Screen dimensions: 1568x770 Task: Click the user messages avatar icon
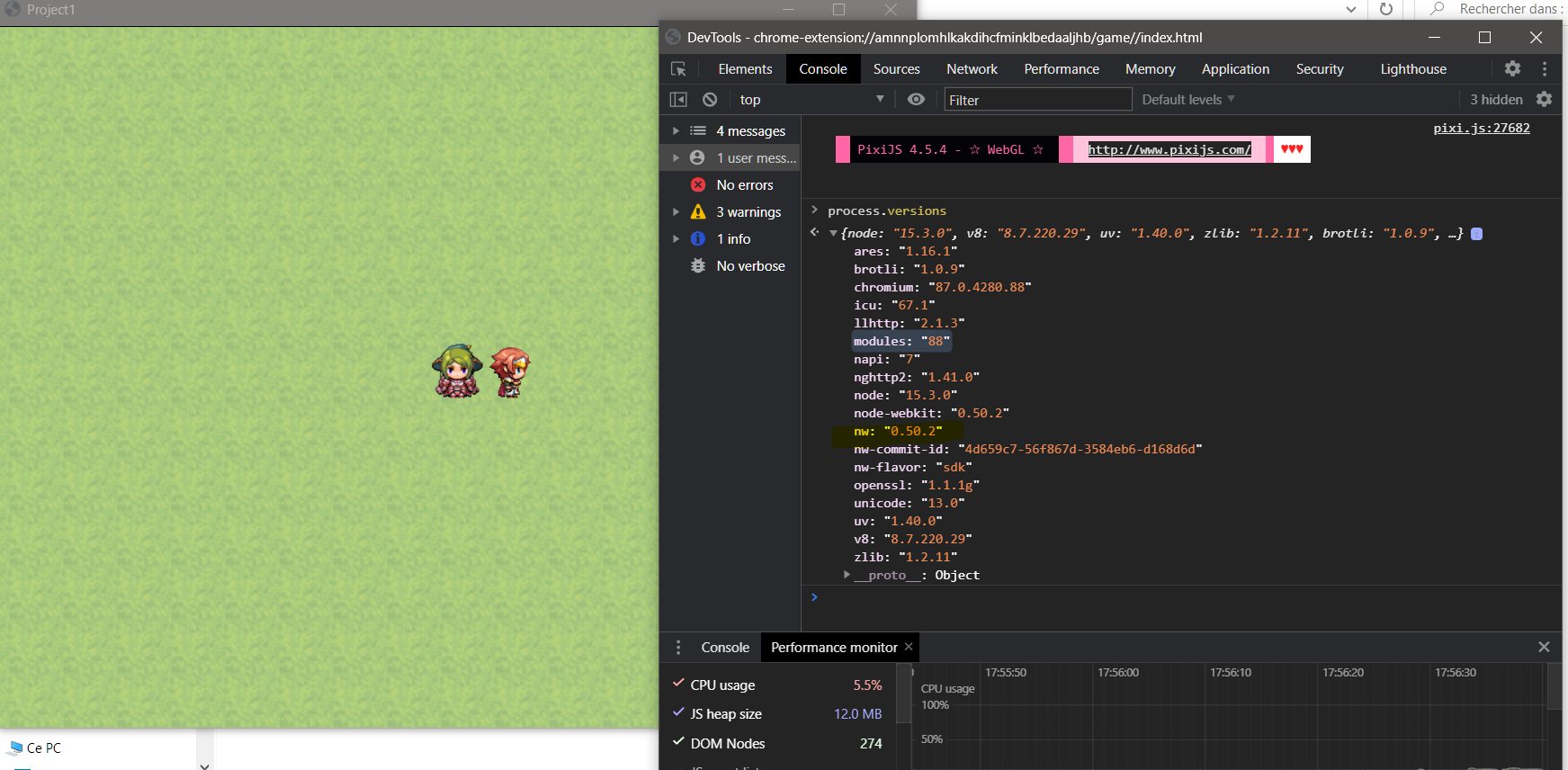tap(697, 157)
